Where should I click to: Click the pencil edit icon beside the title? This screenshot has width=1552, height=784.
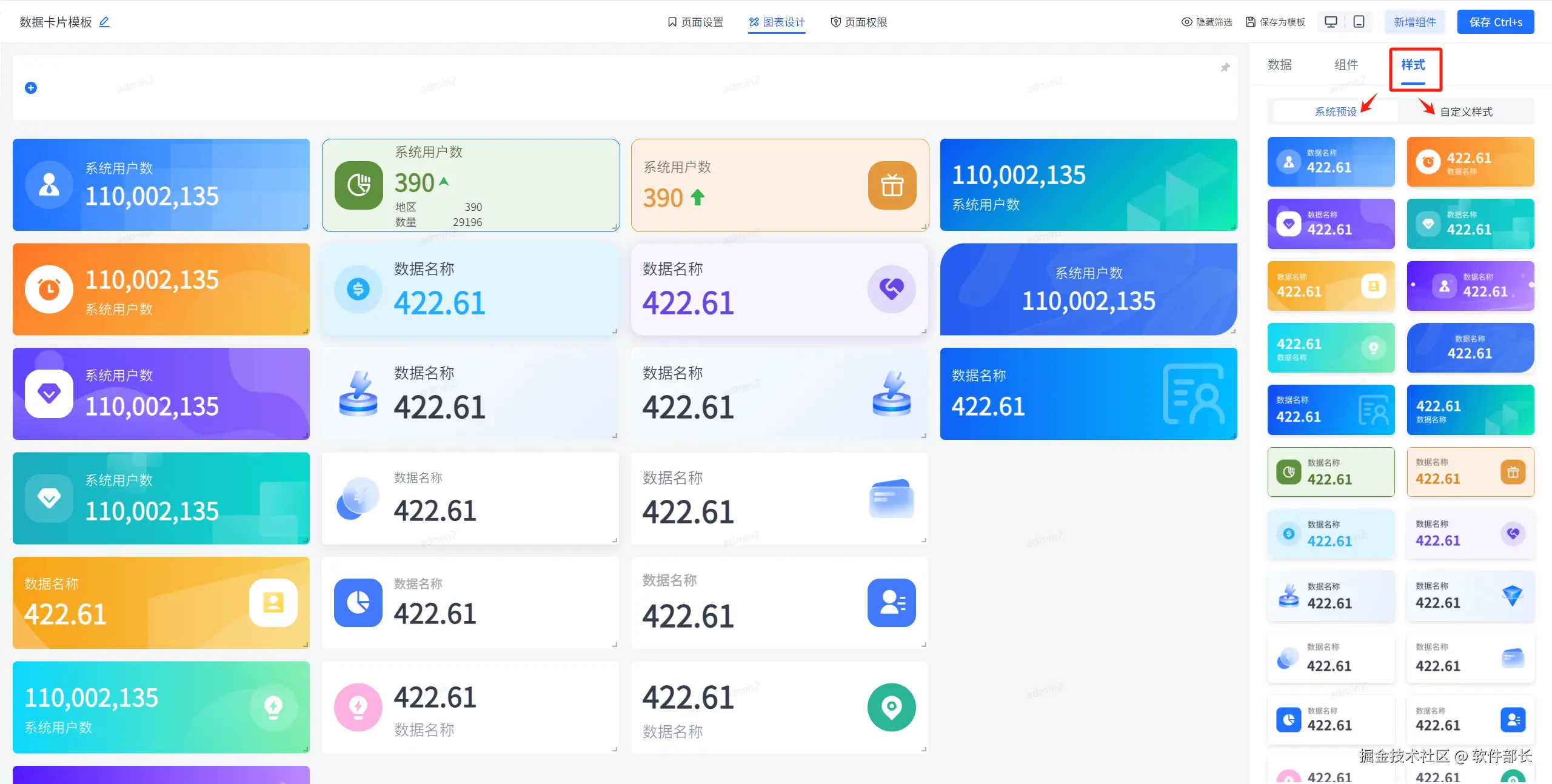coord(104,22)
